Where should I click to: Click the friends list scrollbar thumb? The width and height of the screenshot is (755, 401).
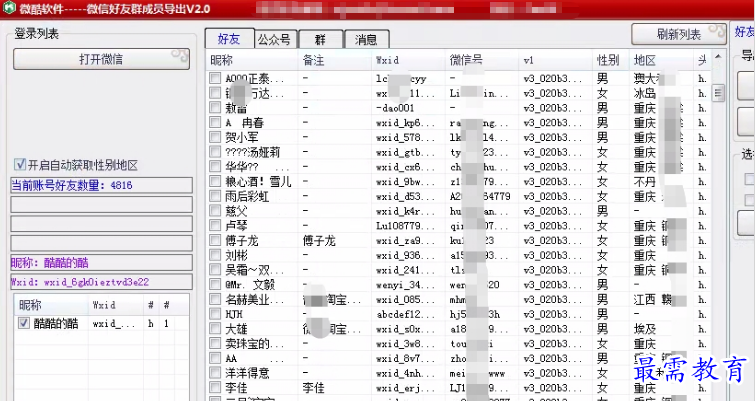718,93
